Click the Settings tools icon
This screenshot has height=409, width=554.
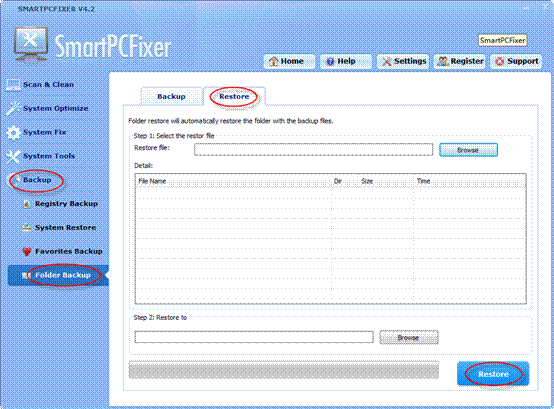point(386,61)
